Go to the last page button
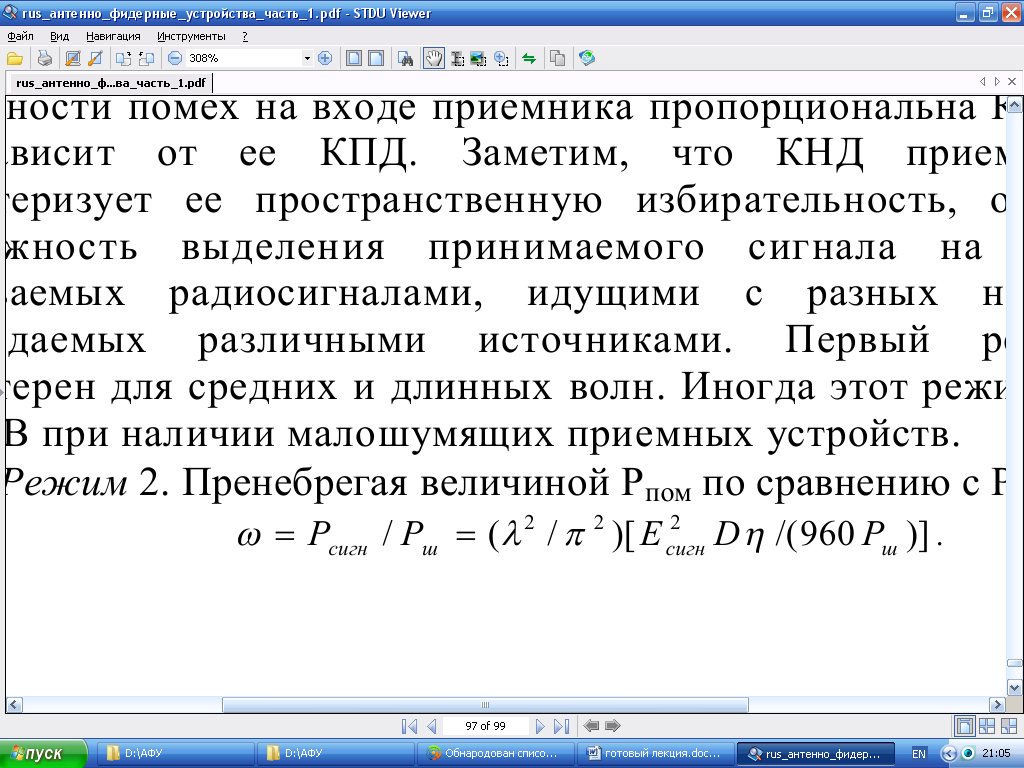1024x768 pixels. pos(561,726)
